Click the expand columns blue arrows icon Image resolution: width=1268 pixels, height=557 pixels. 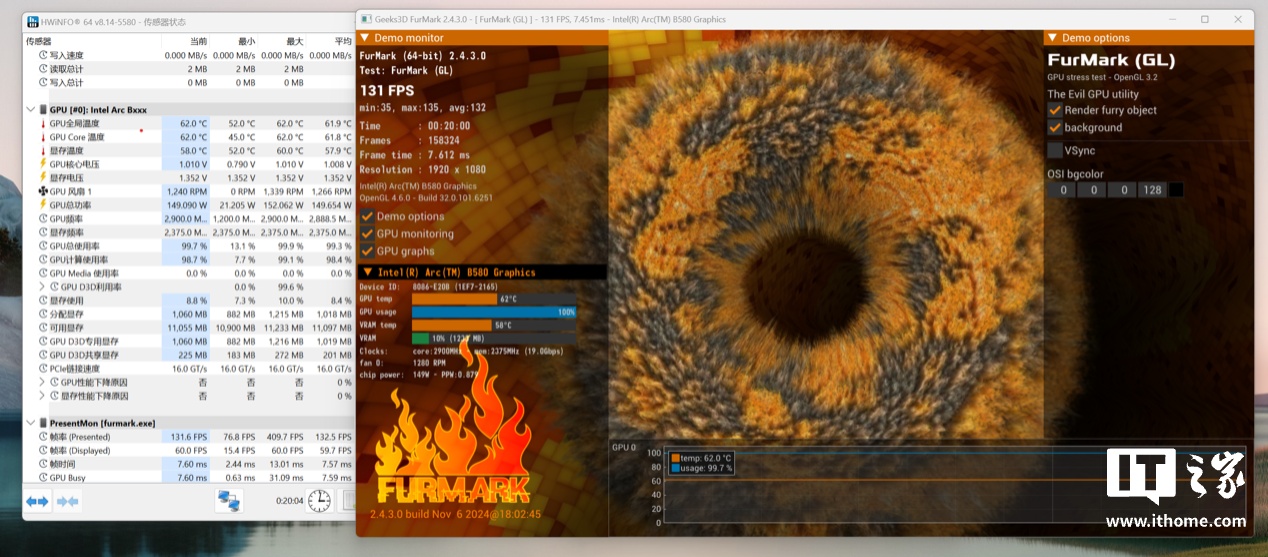[37, 501]
